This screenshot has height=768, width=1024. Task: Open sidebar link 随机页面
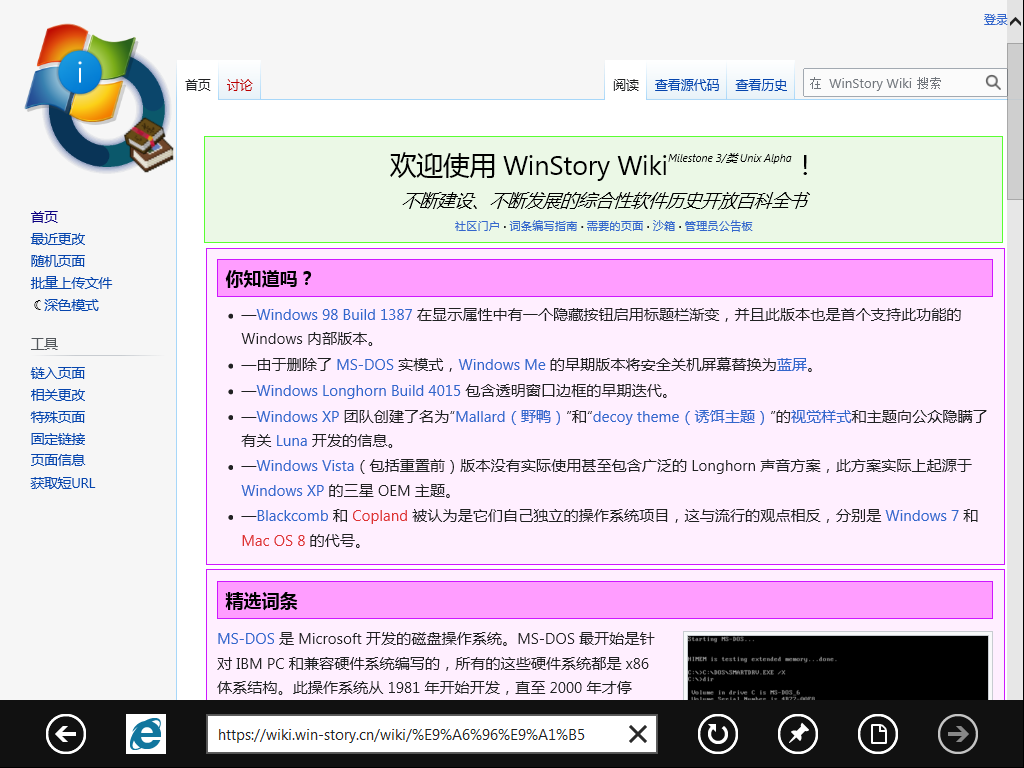pos(57,261)
